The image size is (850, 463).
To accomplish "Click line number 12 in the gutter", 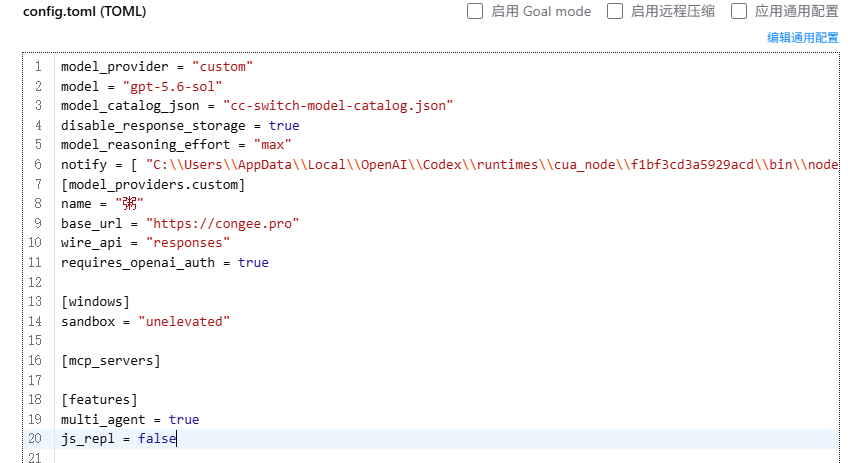I will point(35,282).
